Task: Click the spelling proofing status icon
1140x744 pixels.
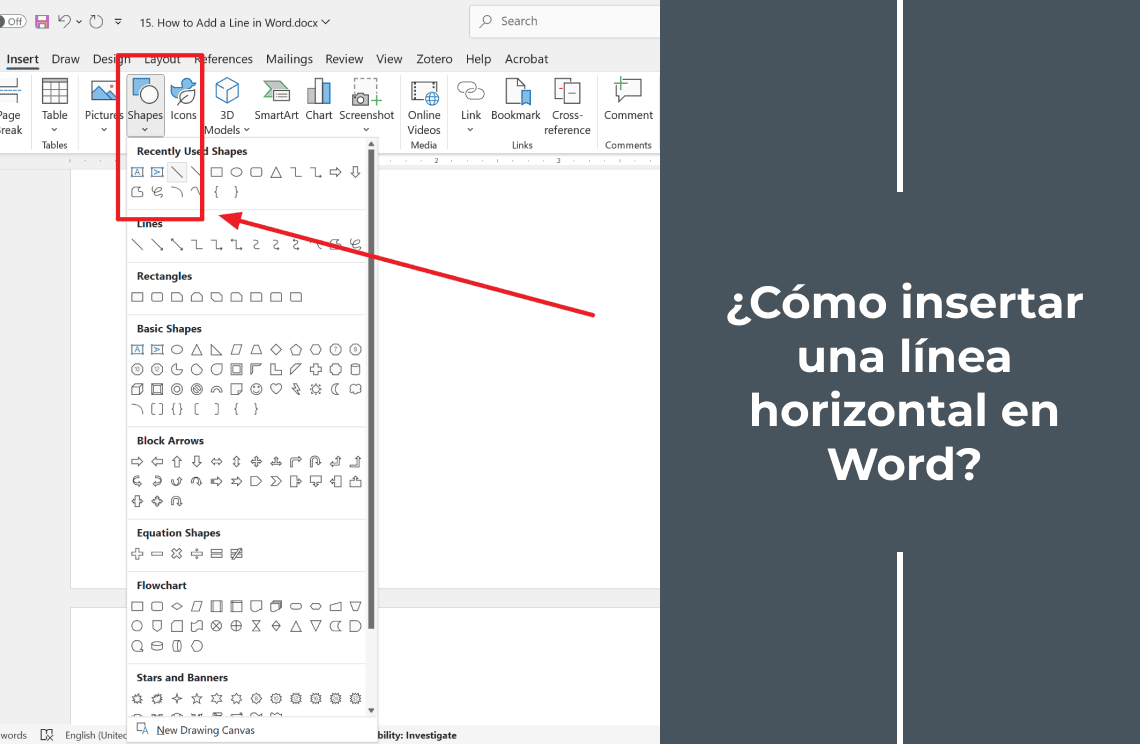Action: coord(47,735)
